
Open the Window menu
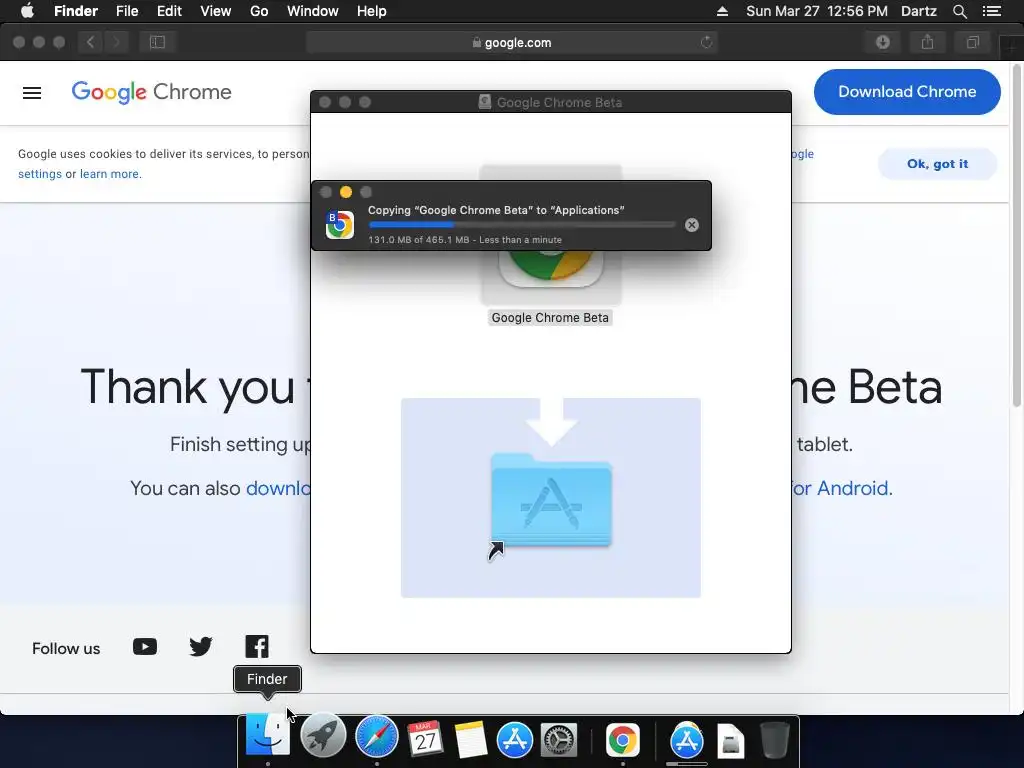(x=313, y=11)
